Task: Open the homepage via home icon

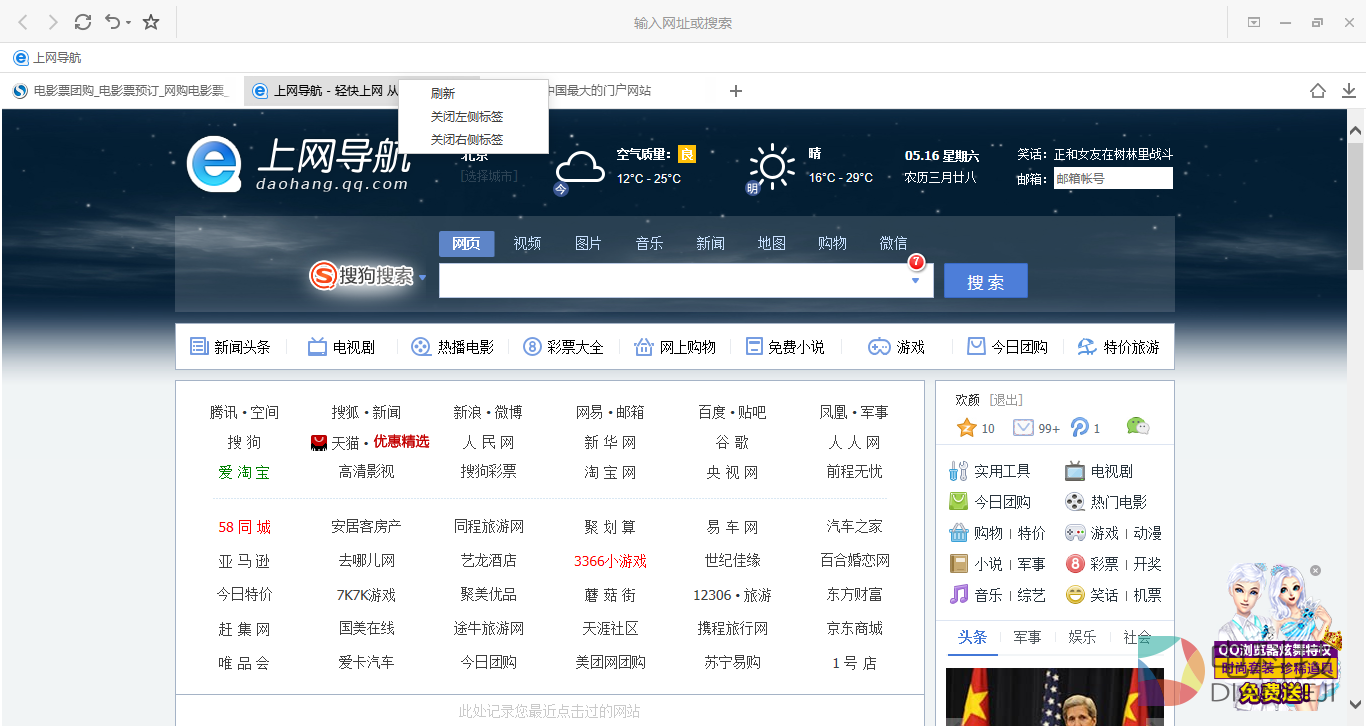Action: [1317, 90]
